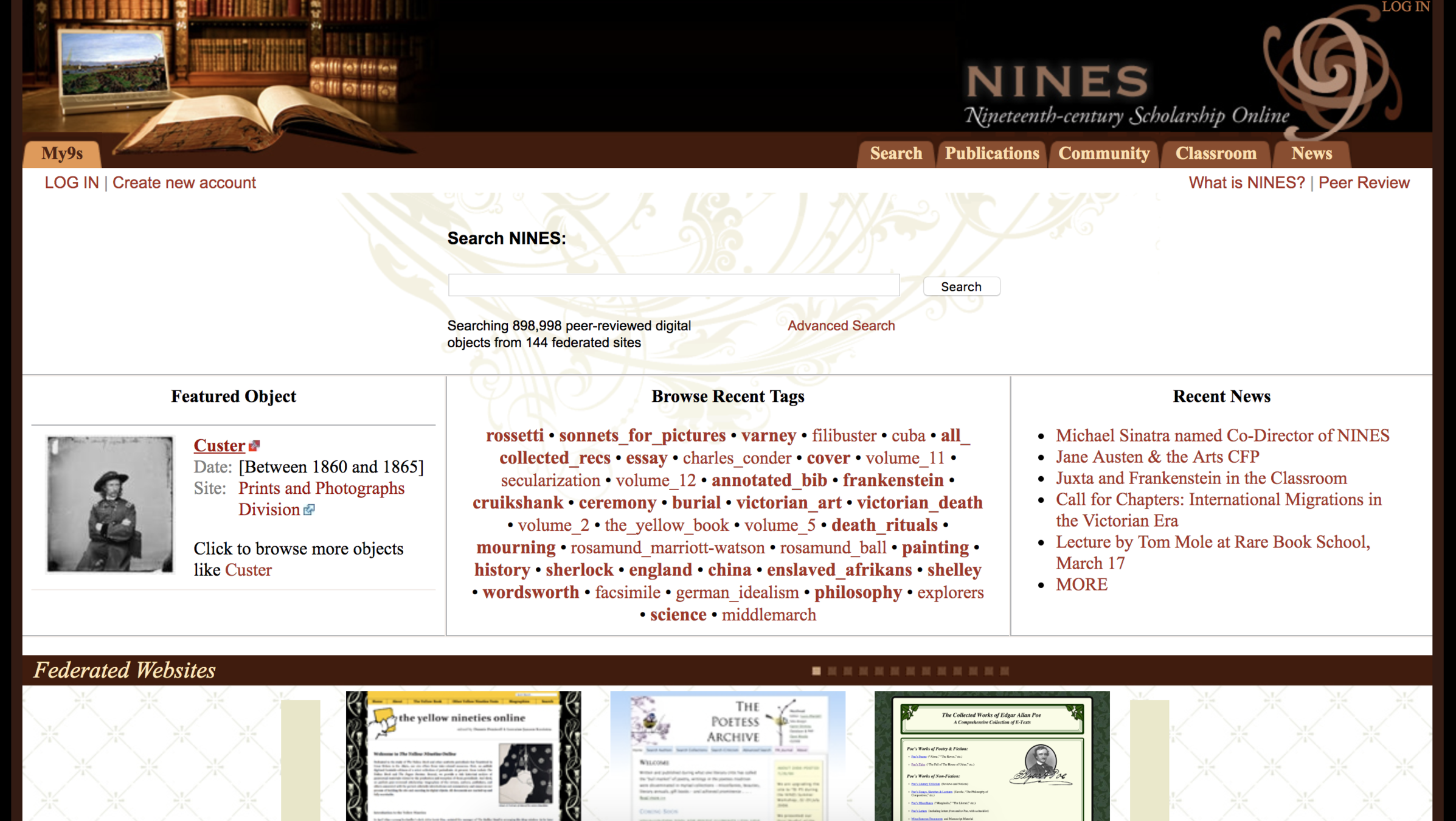Click the Create new account link

click(x=184, y=182)
